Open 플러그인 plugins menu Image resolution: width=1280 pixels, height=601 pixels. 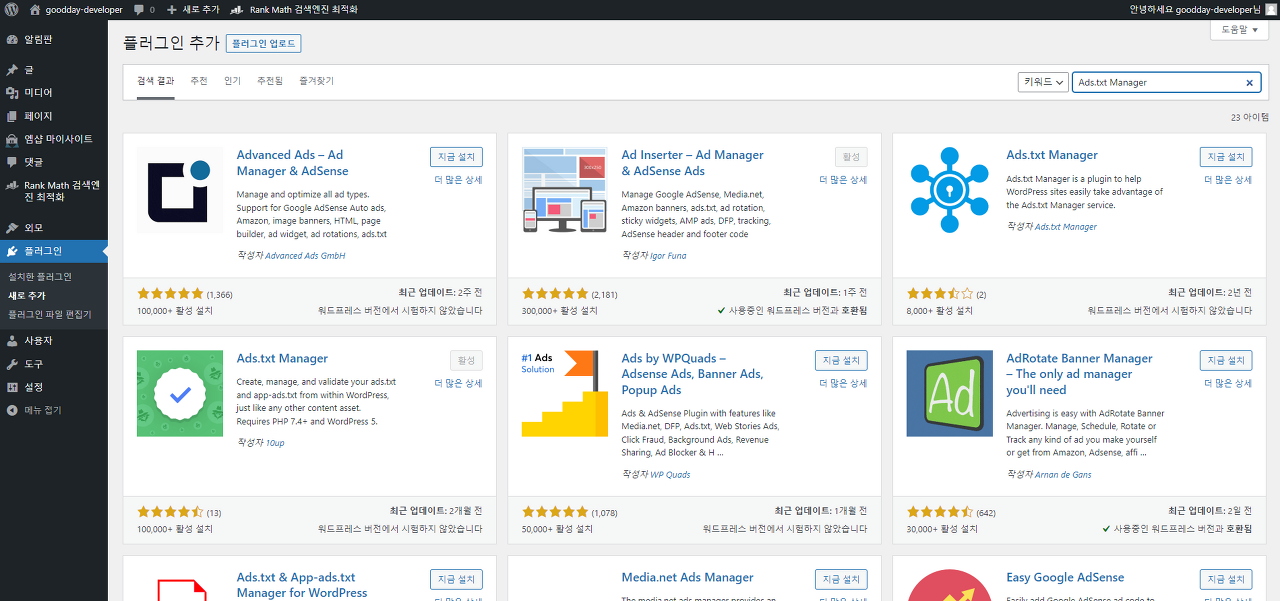(54, 251)
